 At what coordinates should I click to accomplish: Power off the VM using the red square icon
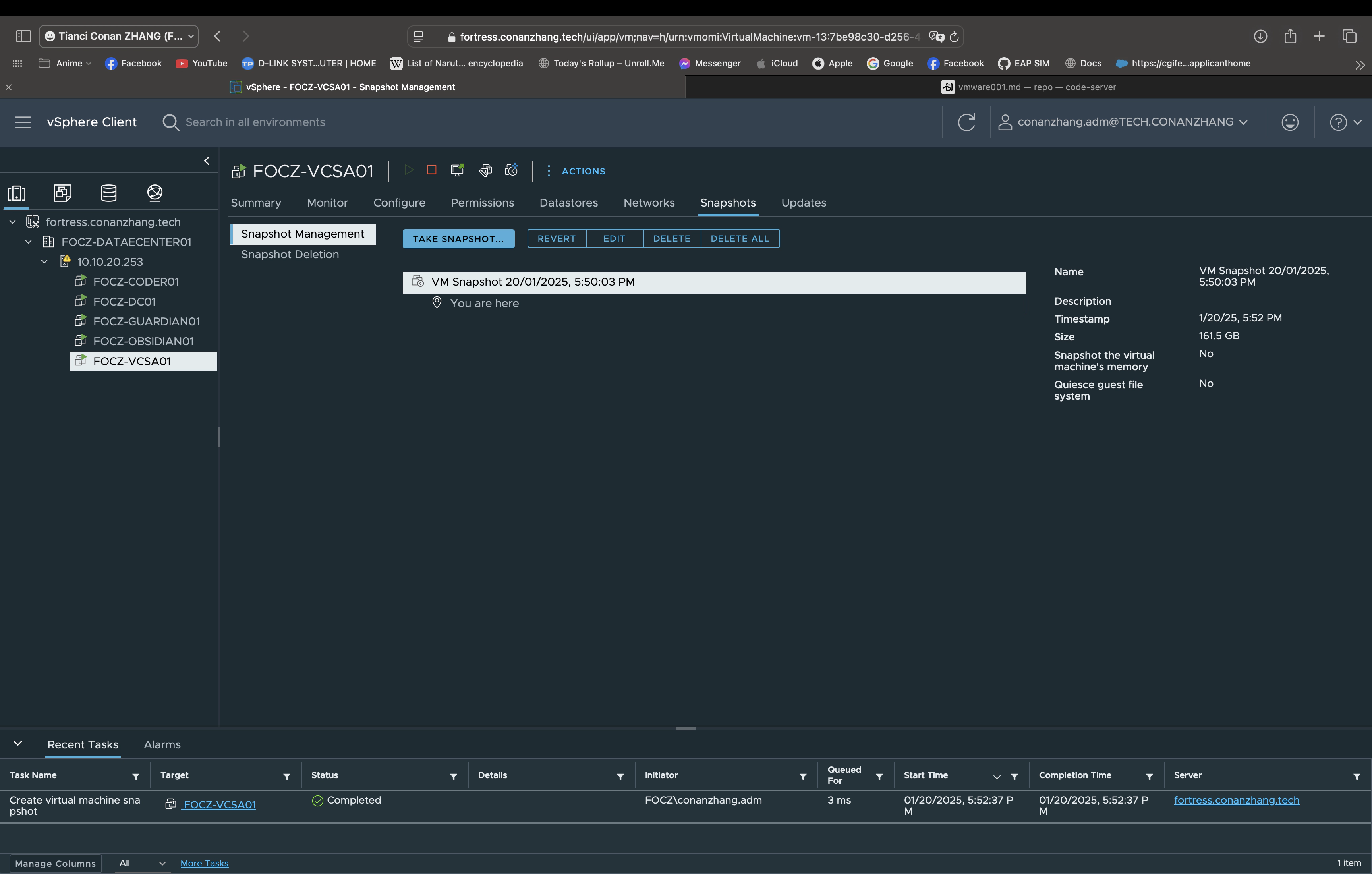click(431, 170)
